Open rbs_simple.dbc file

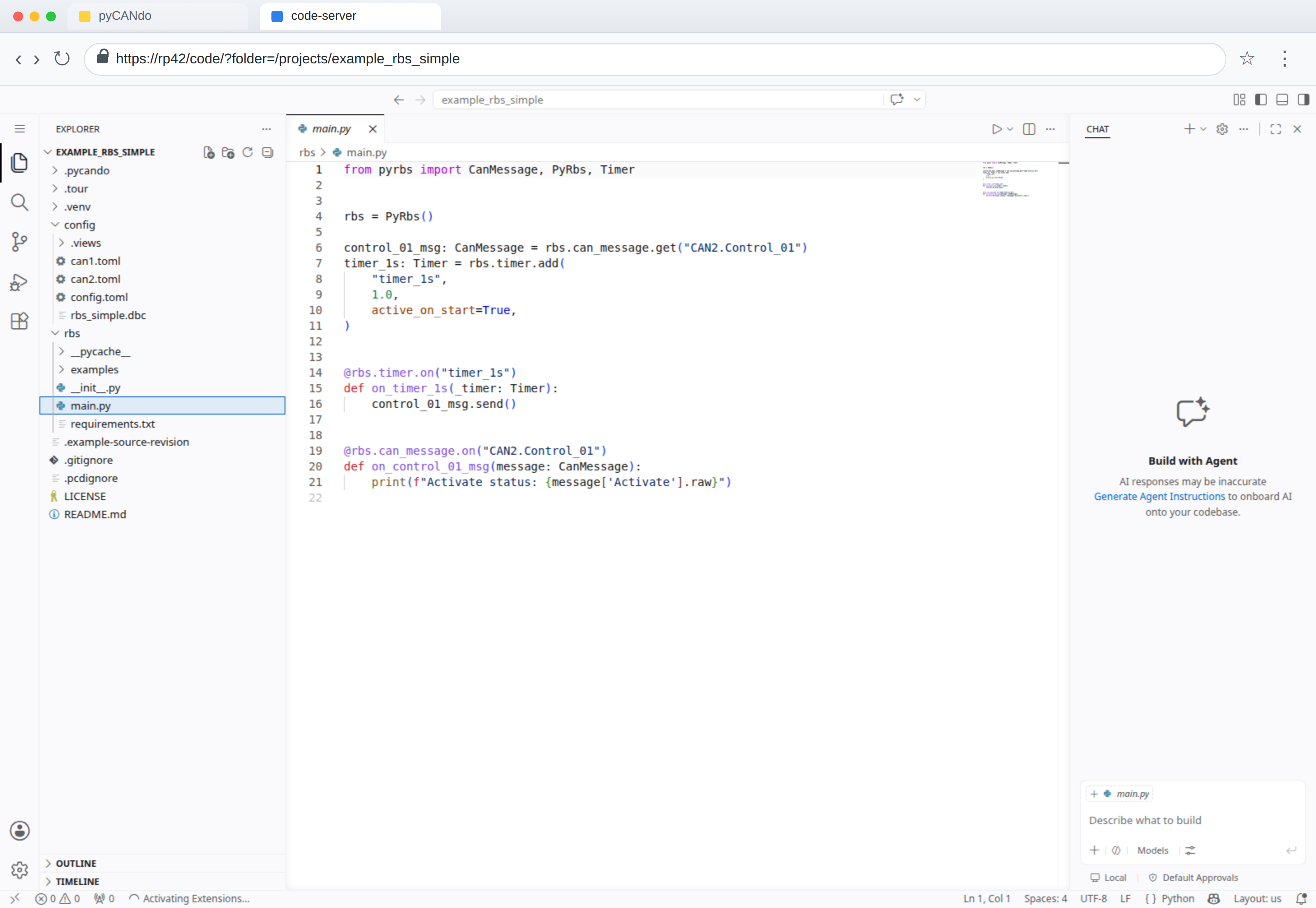coord(162,315)
